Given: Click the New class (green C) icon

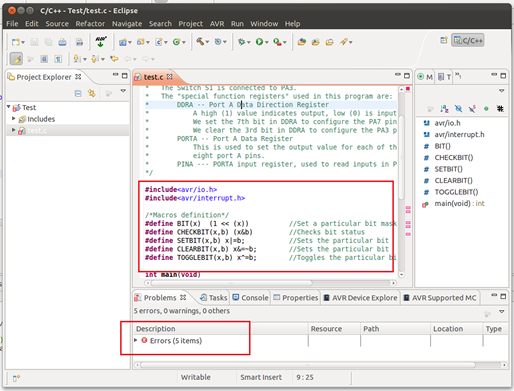Looking at the screenshot, I should [176, 42].
